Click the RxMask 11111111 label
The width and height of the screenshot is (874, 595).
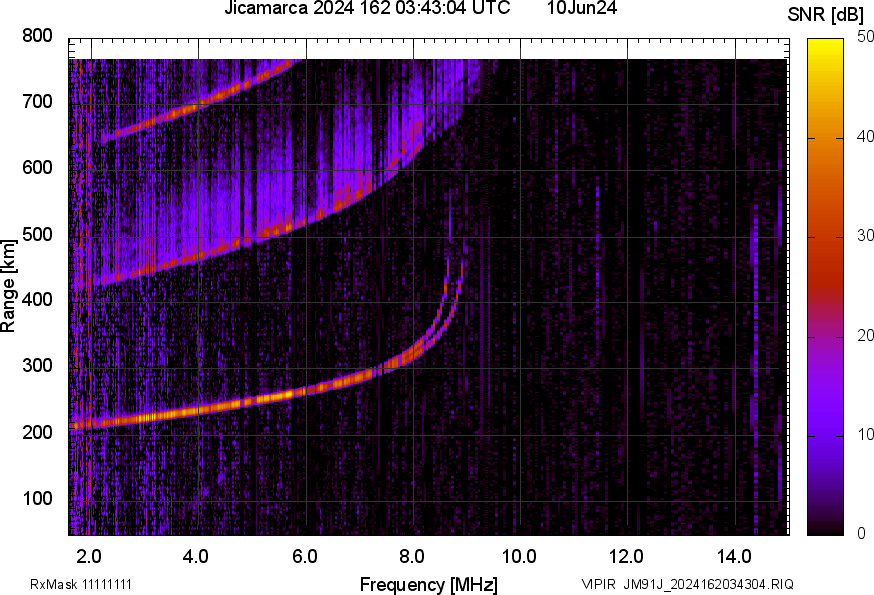[81, 584]
